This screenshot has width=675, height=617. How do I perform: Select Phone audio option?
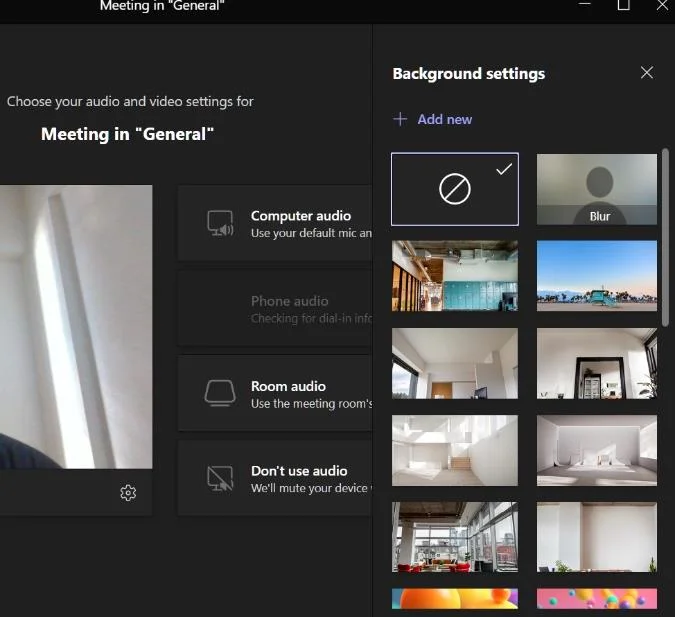click(275, 308)
